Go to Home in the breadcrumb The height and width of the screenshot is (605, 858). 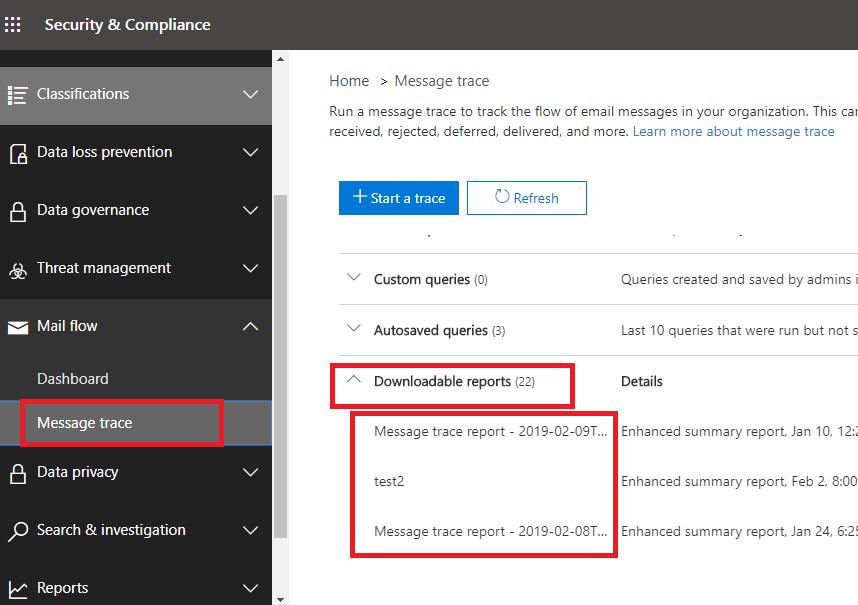point(349,81)
